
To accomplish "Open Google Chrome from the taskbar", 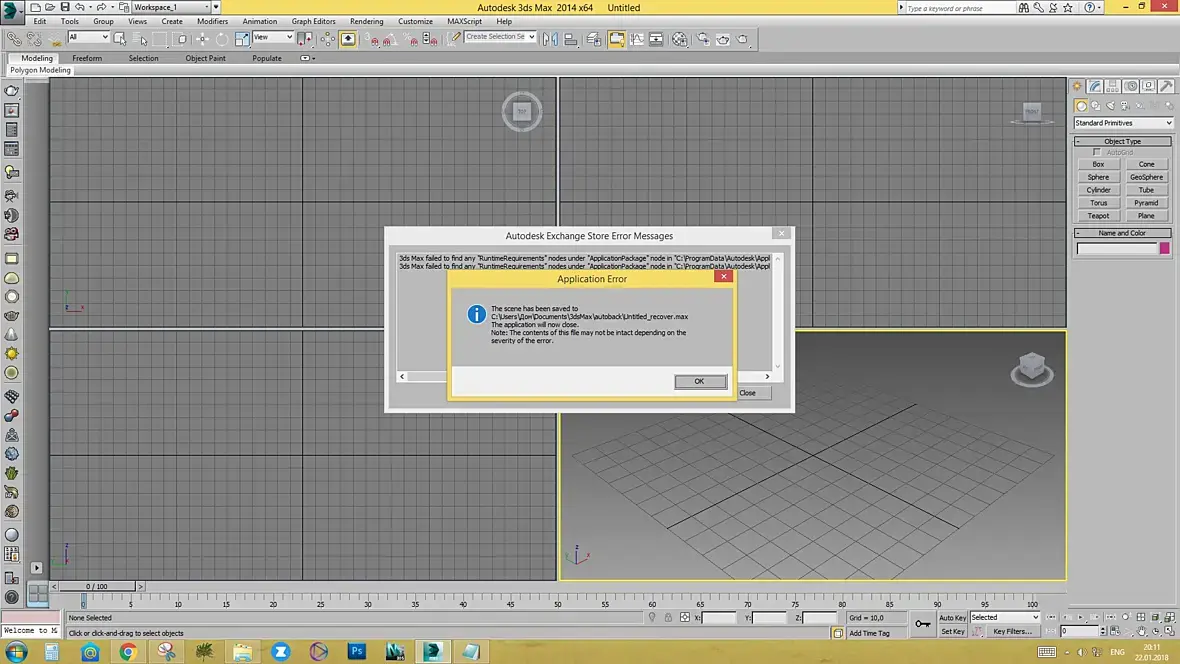I will click(x=128, y=651).
